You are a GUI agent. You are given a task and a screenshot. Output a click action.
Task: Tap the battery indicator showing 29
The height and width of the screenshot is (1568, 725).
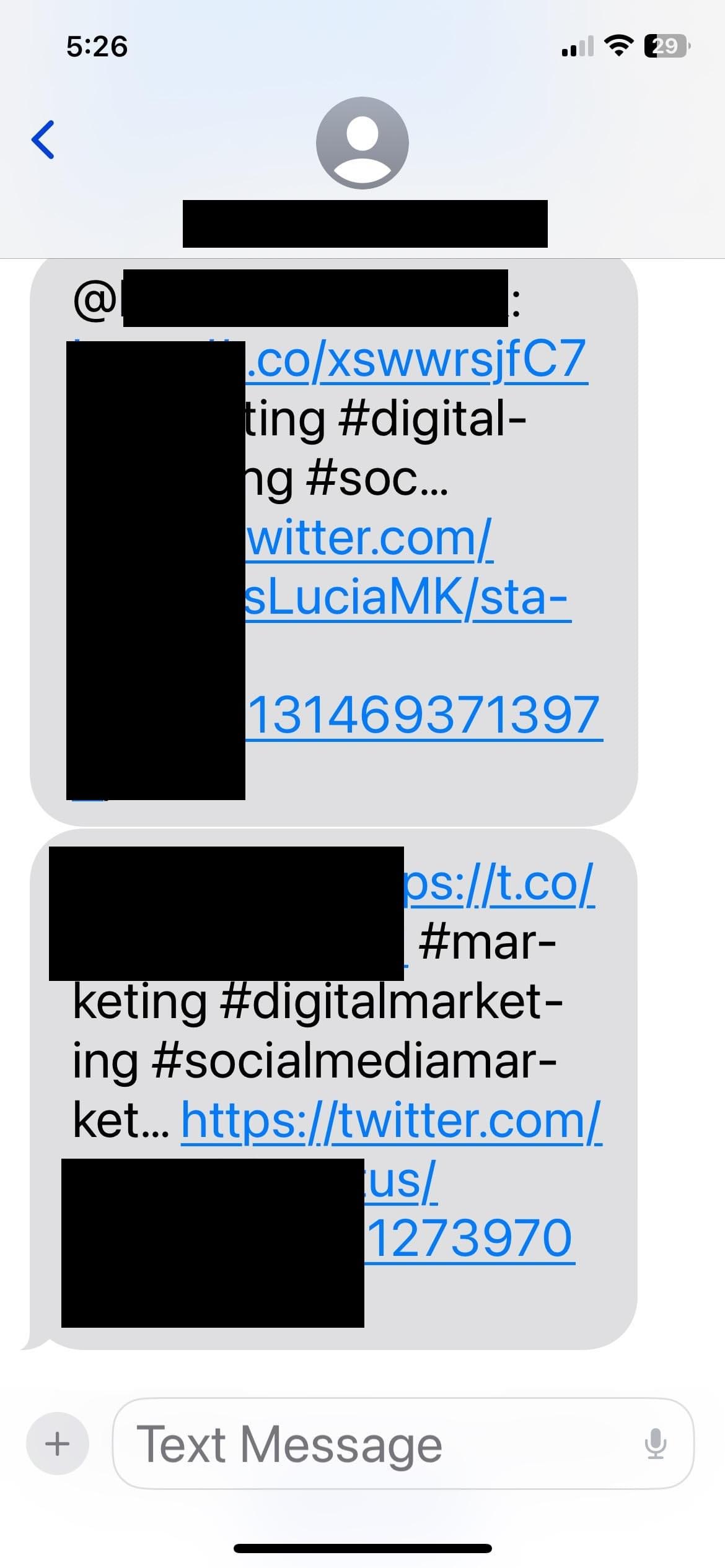pos(667,46)
